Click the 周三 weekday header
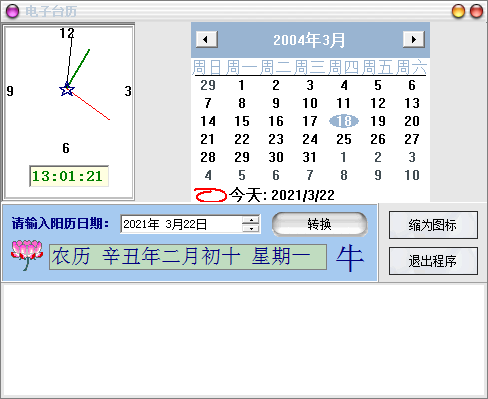Image resolution: width=488 pixels, height=399 pixels. click(x=309, y=67)
